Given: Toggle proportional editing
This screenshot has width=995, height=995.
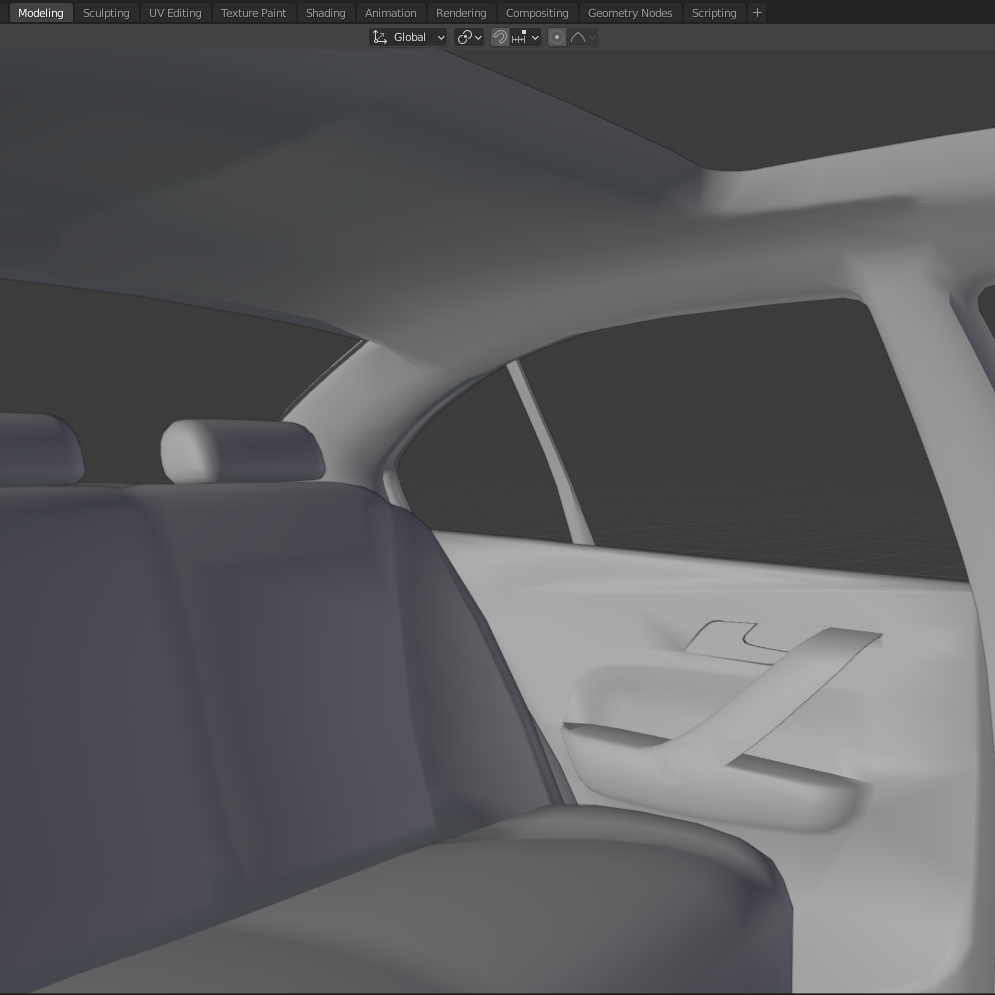Looking at the screenshot, I should pyautogui.click(x=557, y=37).
